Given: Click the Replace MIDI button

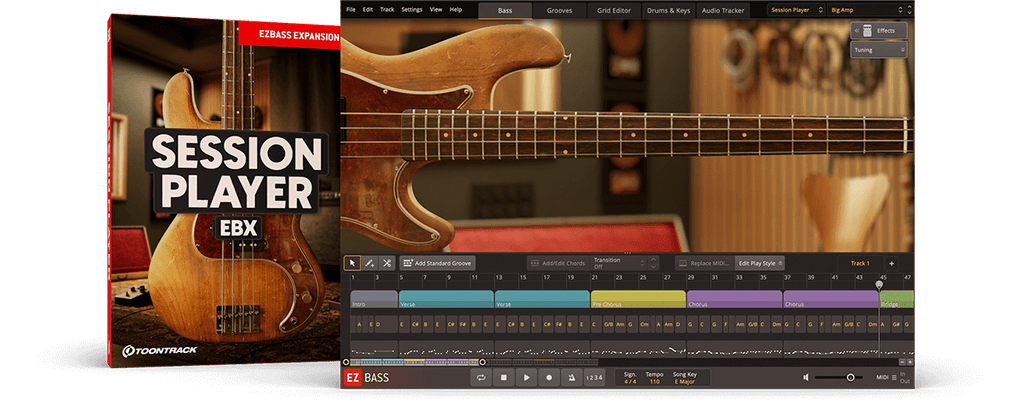Looking at the screenshot, I should click(x=705, y=263).
